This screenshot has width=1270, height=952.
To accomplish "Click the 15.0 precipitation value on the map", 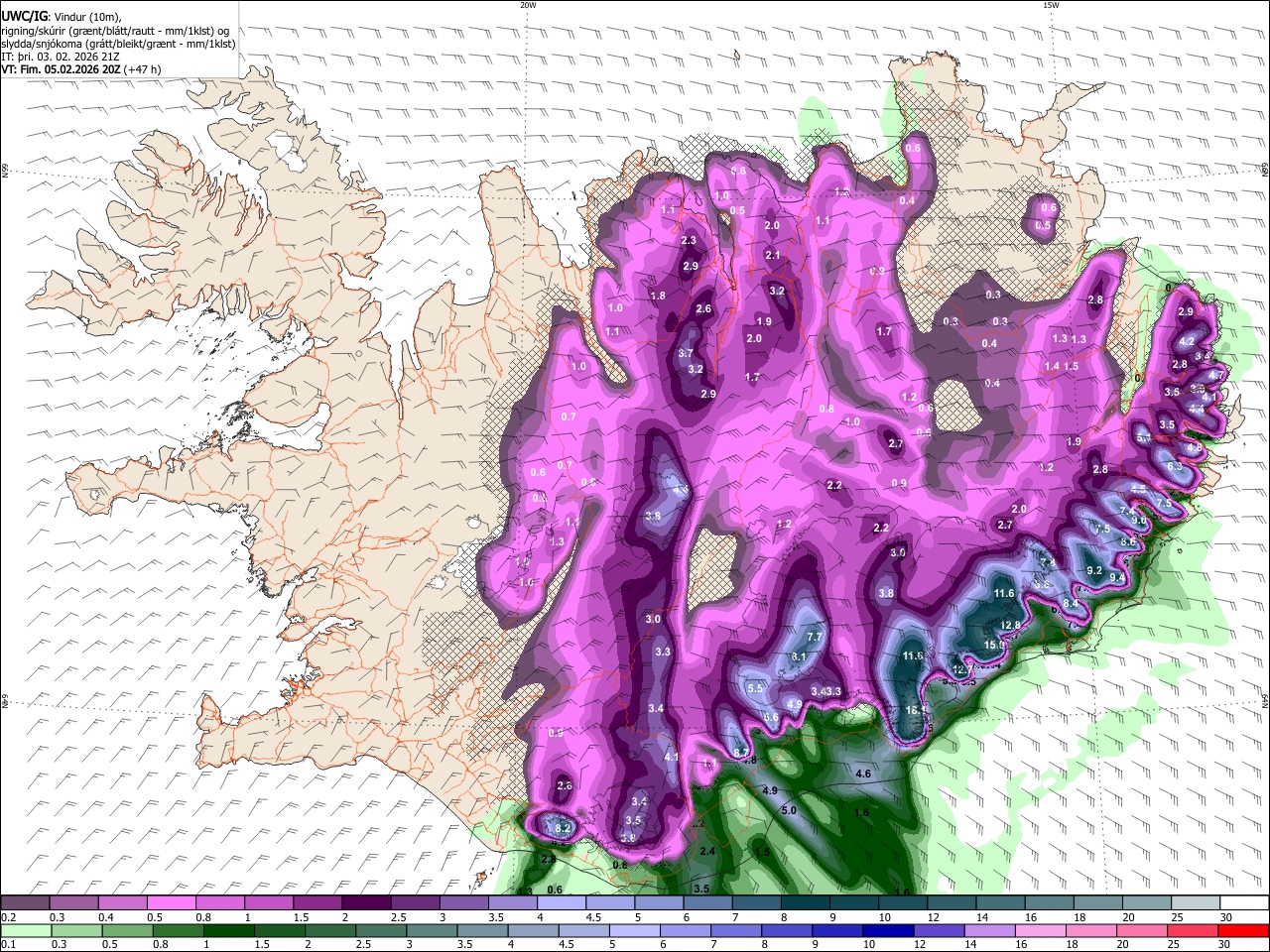I will click(x=994, y=645).
